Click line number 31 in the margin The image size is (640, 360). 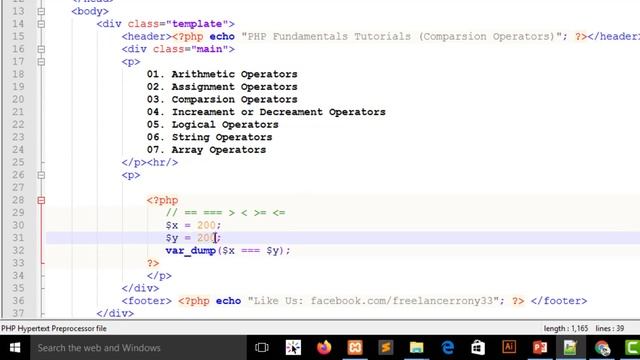coord(18,238)
